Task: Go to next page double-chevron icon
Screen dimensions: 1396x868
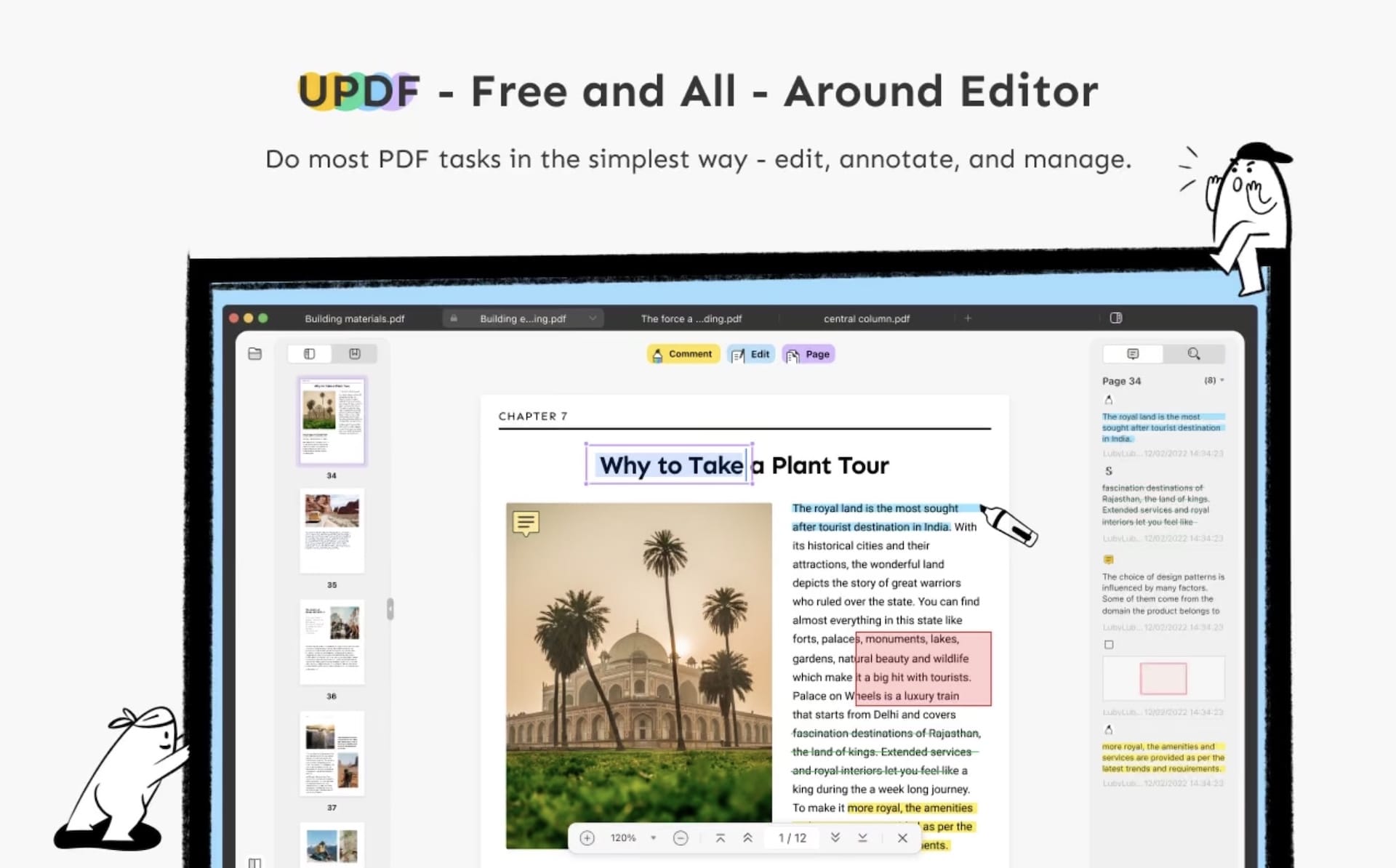Action: (x=835, y=838)
